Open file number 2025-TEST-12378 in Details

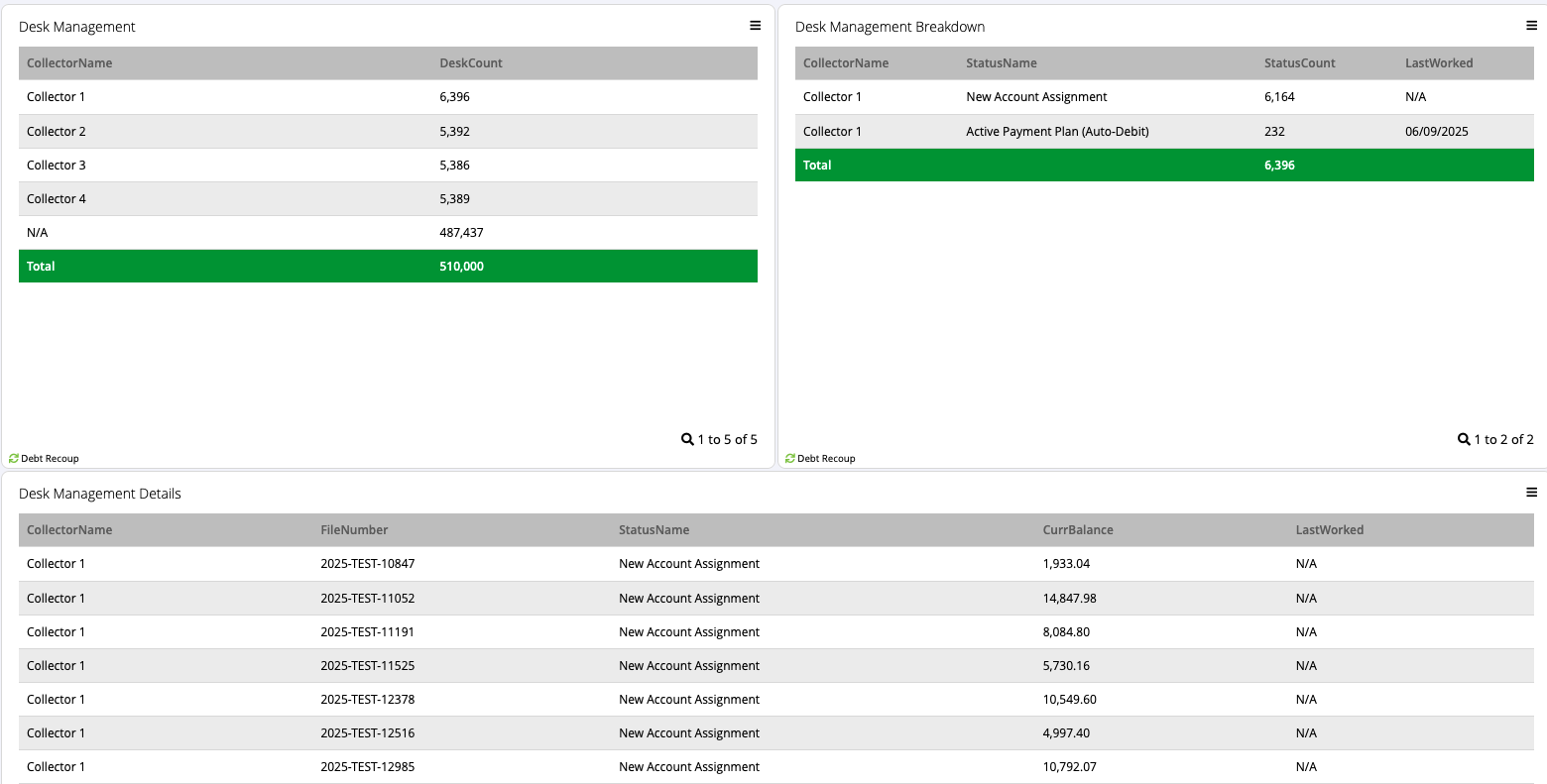pos(368,700)
